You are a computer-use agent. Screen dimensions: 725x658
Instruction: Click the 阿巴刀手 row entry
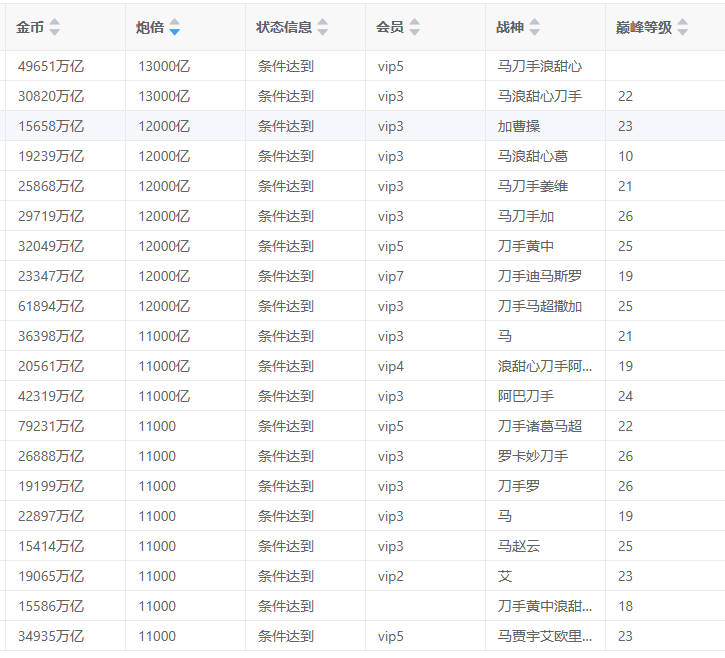click(526, 396)
